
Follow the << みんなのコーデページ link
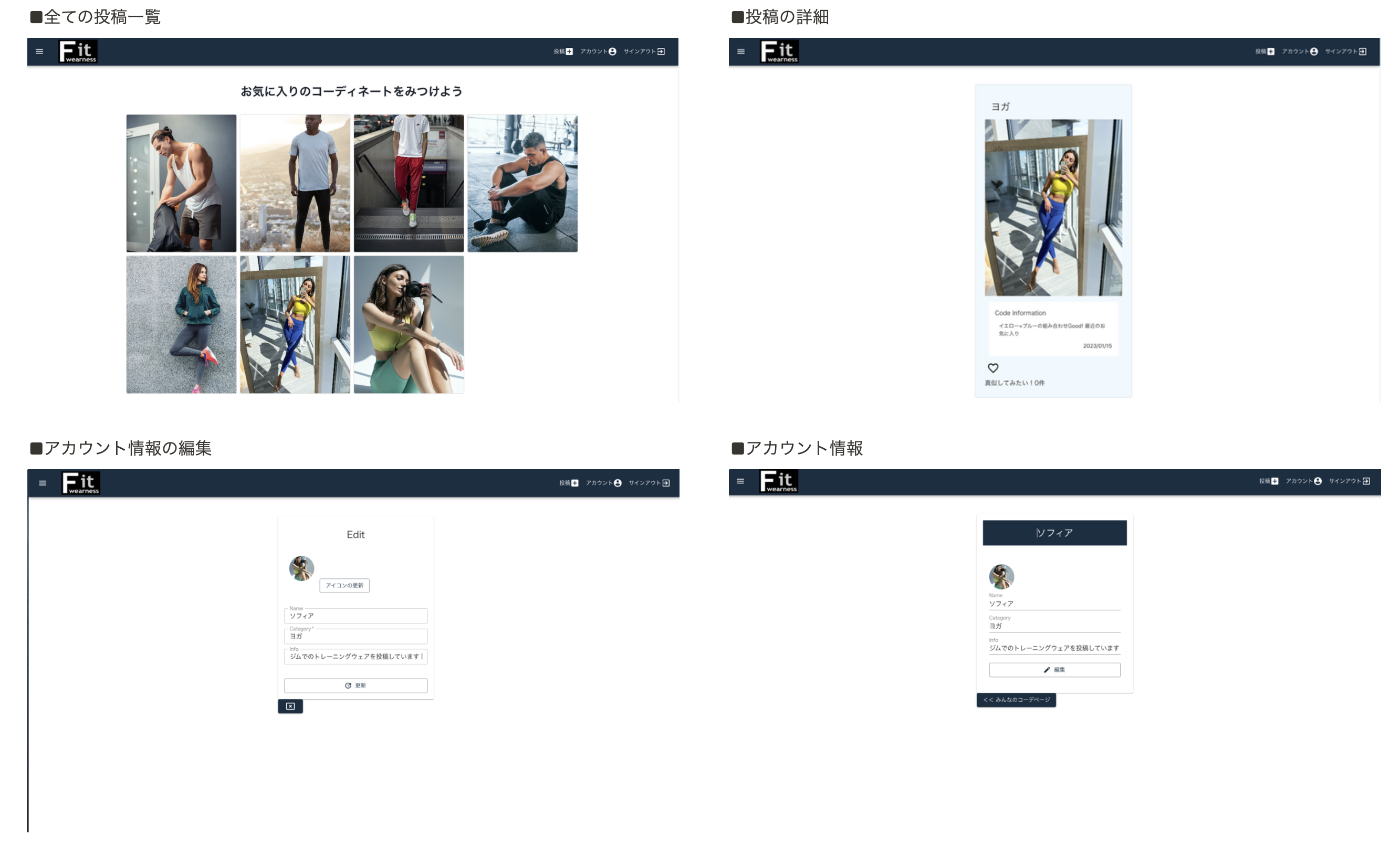click(1017, 700)
